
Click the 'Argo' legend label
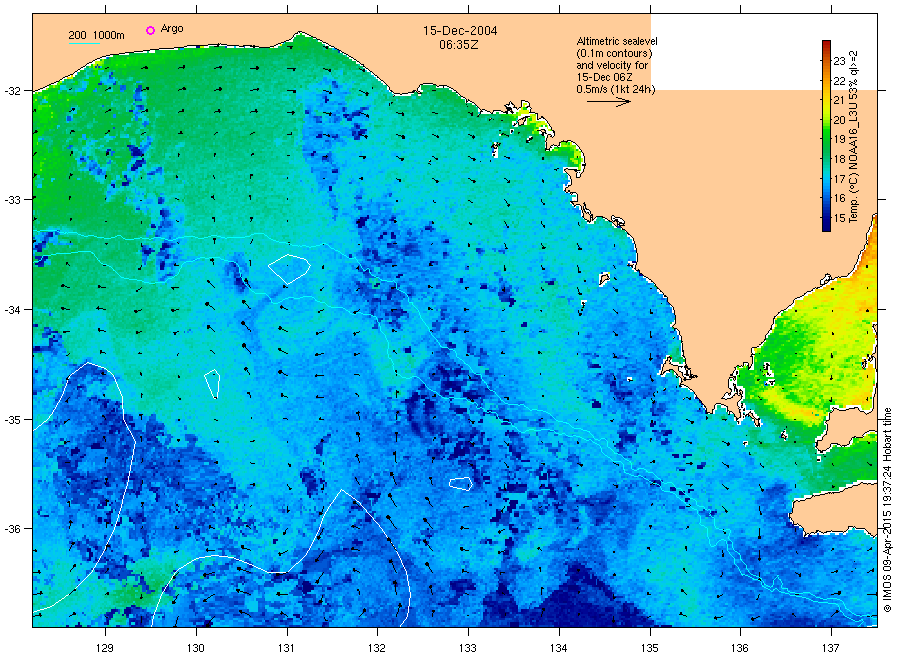pos(172,29)
